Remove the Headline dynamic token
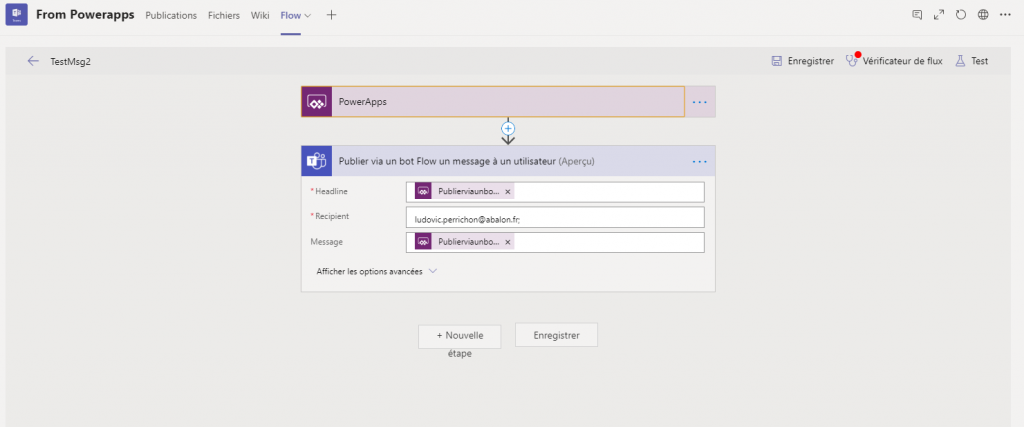 coord(507,192)
